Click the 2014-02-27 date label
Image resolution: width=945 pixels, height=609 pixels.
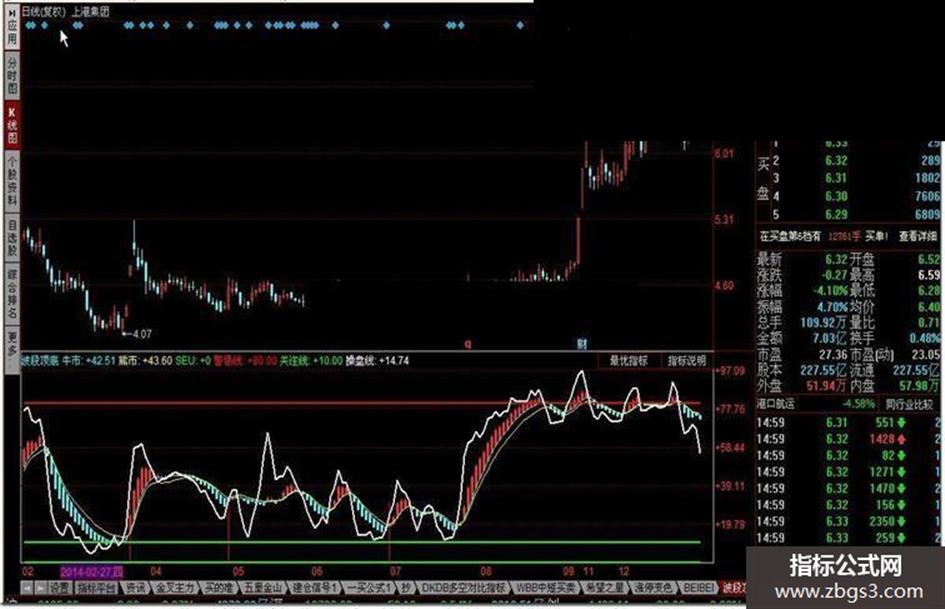92,571
